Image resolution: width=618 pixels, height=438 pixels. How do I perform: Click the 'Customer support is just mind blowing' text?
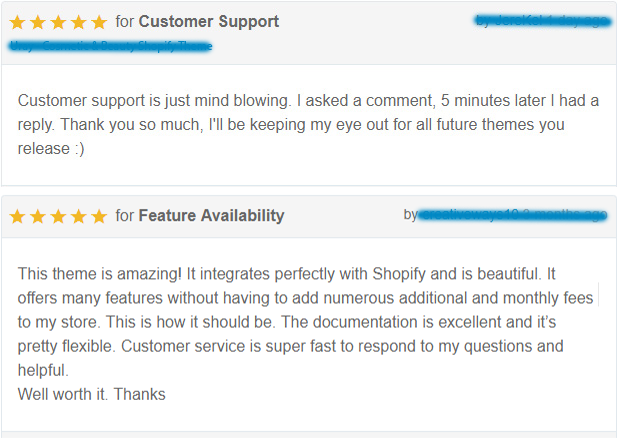(x=154, y=101)
